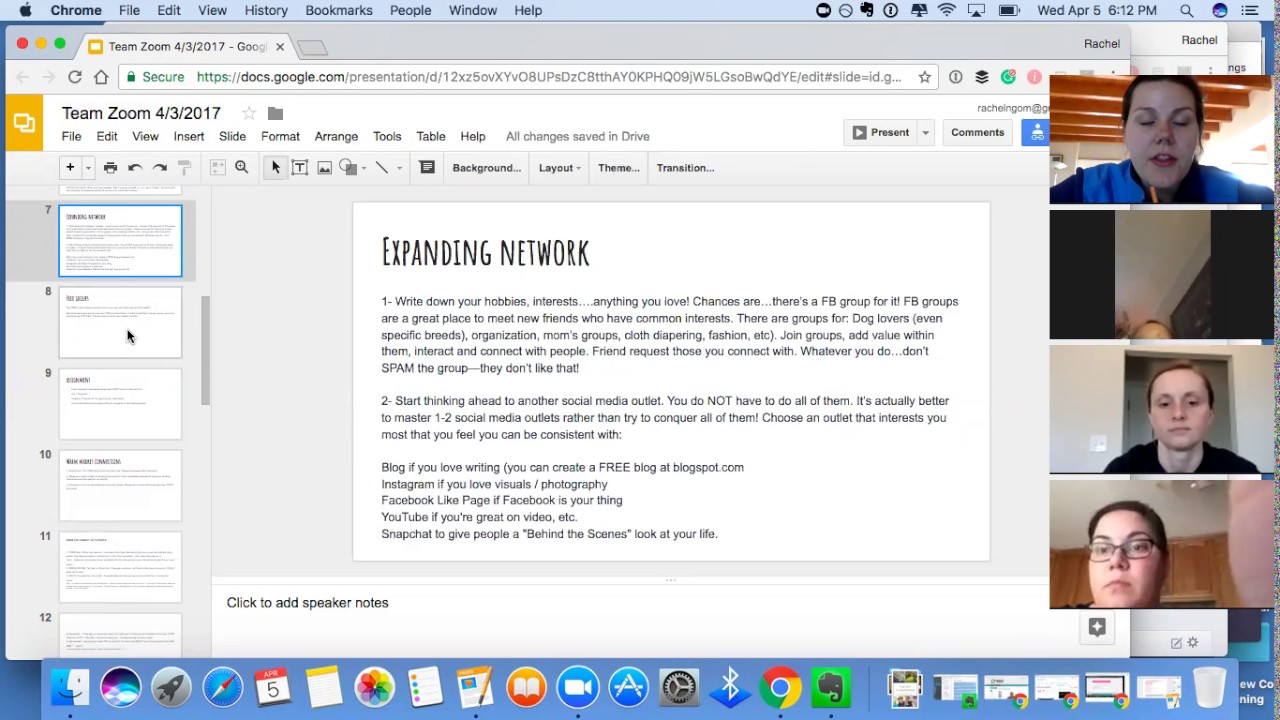Screen dimensions: 1280x720
Task: Expand the Present options arrow
Action: point(926,132)
